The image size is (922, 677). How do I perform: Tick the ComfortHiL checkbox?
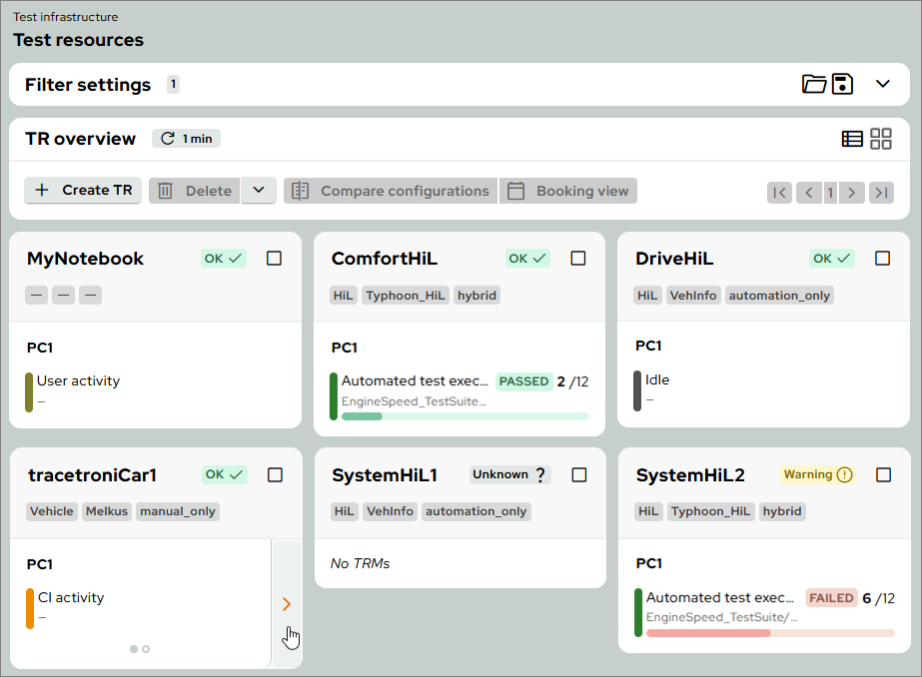[578, 258]
